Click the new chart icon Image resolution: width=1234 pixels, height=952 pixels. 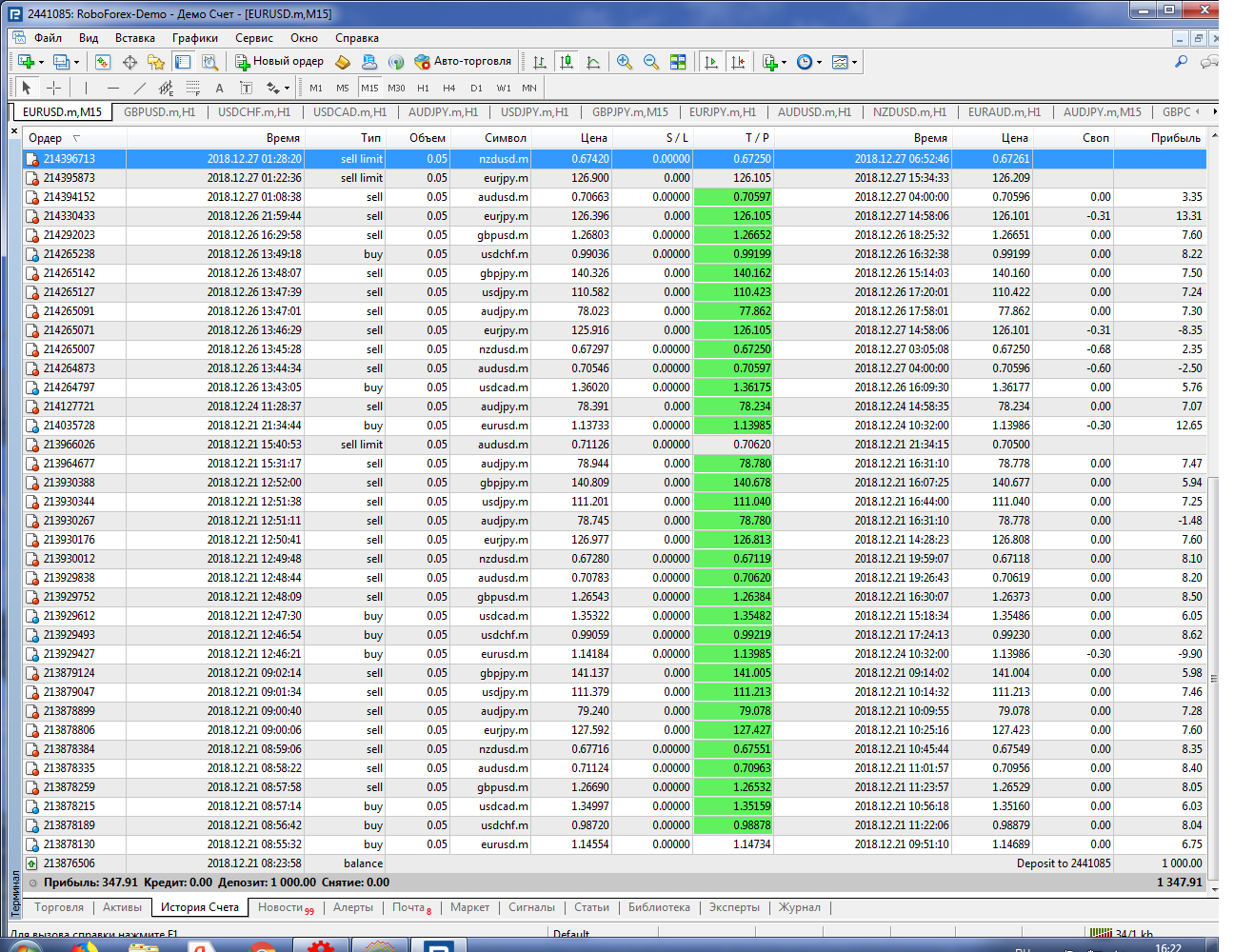pos(26,62)
